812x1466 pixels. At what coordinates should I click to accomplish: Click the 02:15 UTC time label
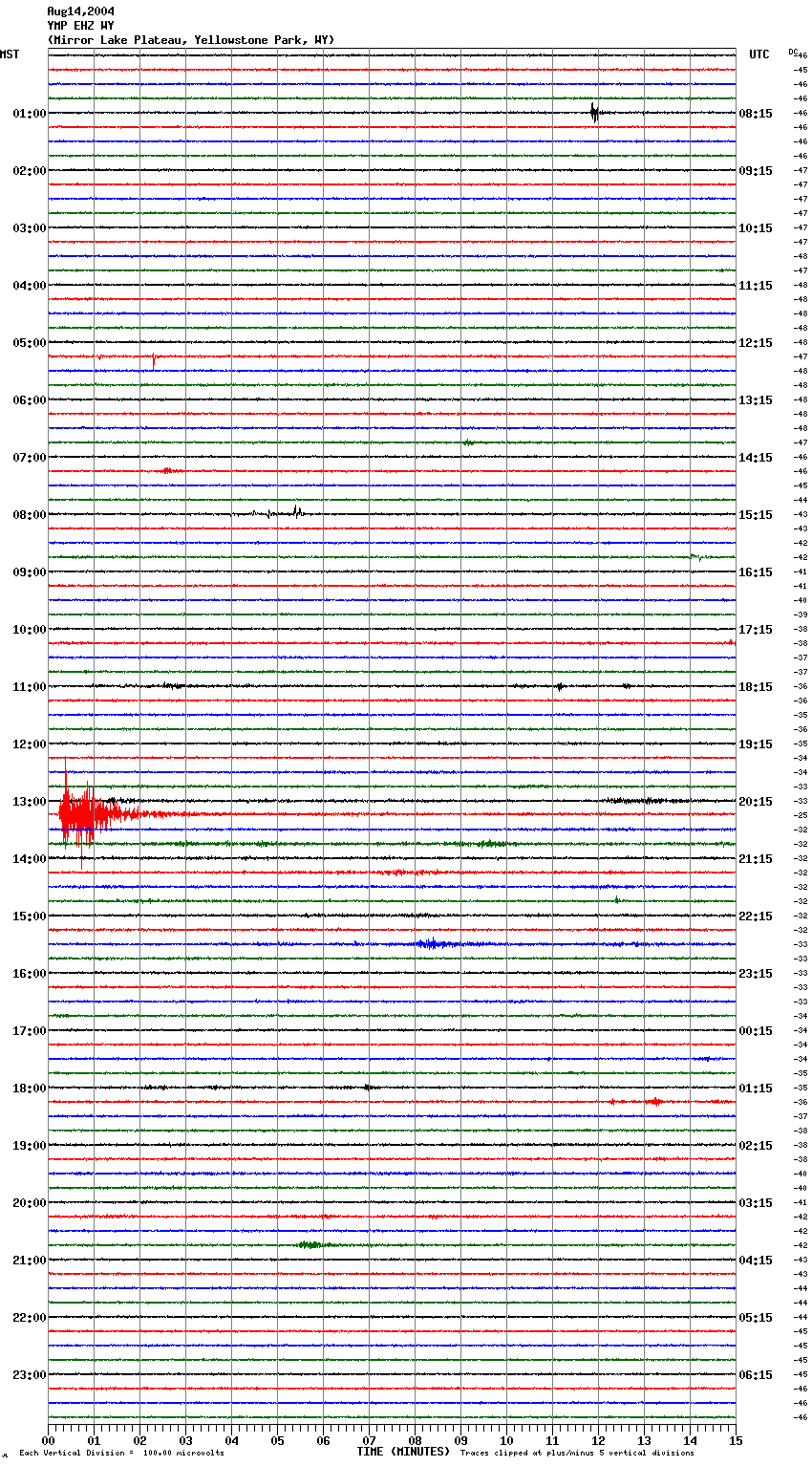click(x=756, y=1146)
